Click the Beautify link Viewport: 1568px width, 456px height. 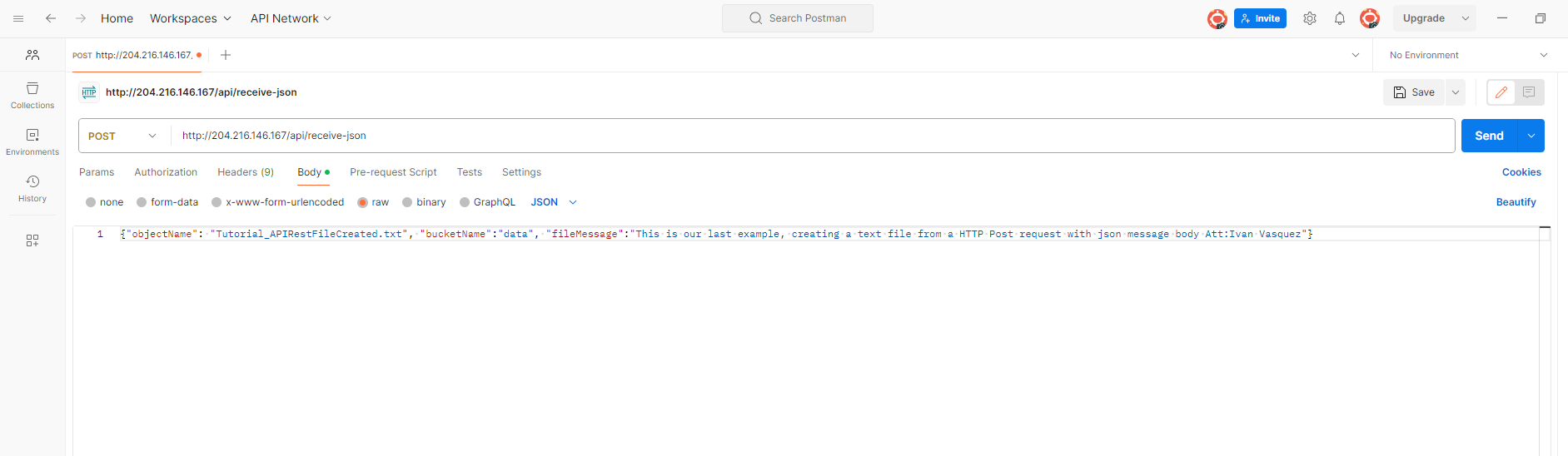[1516, 202]
